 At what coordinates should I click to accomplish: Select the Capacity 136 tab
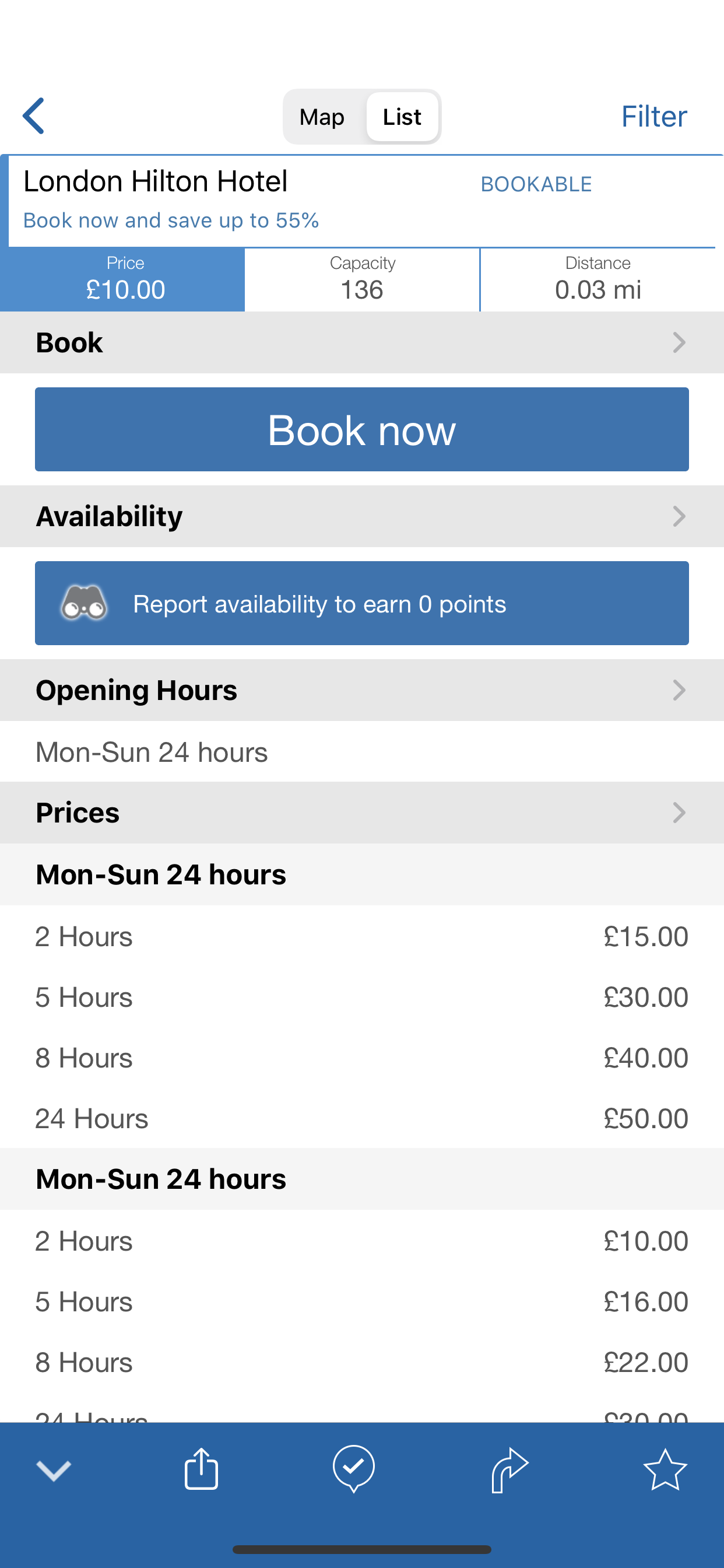[x=362, y=279]
